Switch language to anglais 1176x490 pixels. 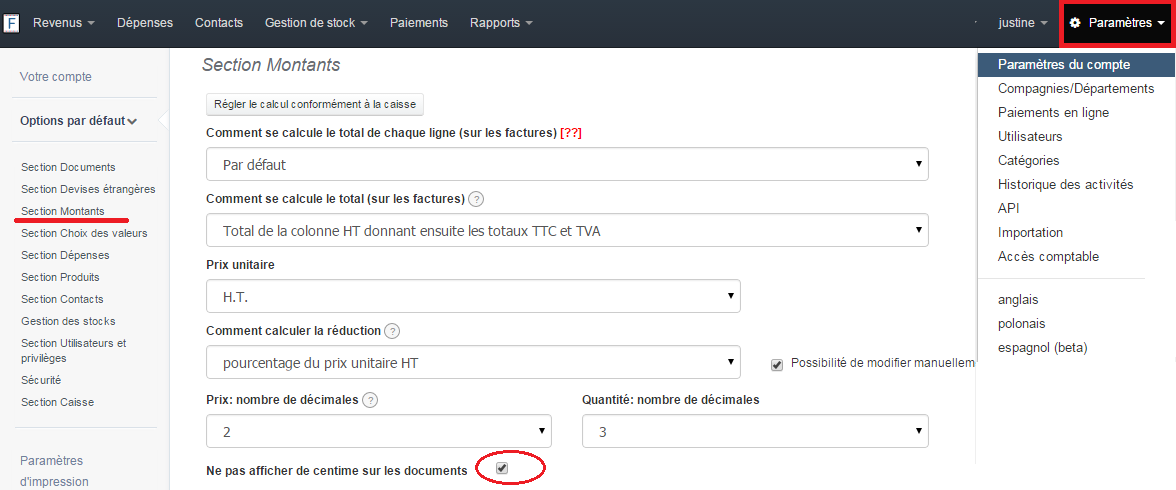coord(1018,300)
